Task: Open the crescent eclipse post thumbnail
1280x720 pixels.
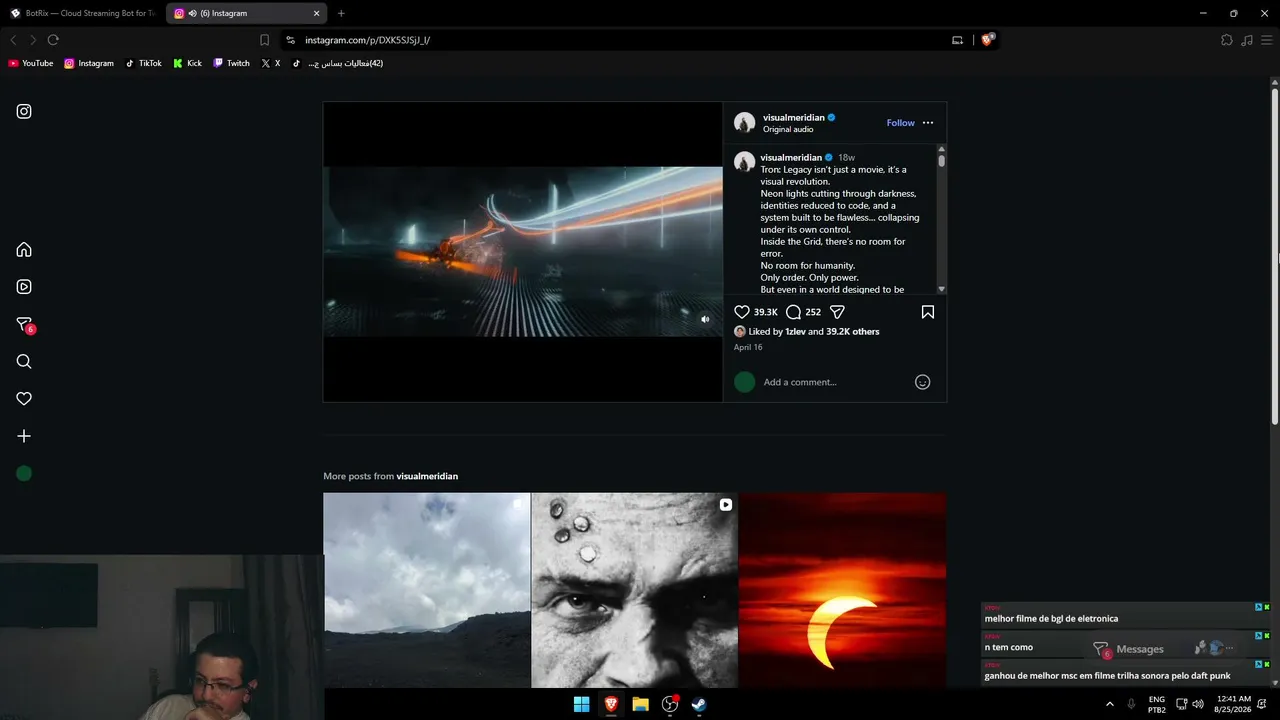Action: (843, 590)
